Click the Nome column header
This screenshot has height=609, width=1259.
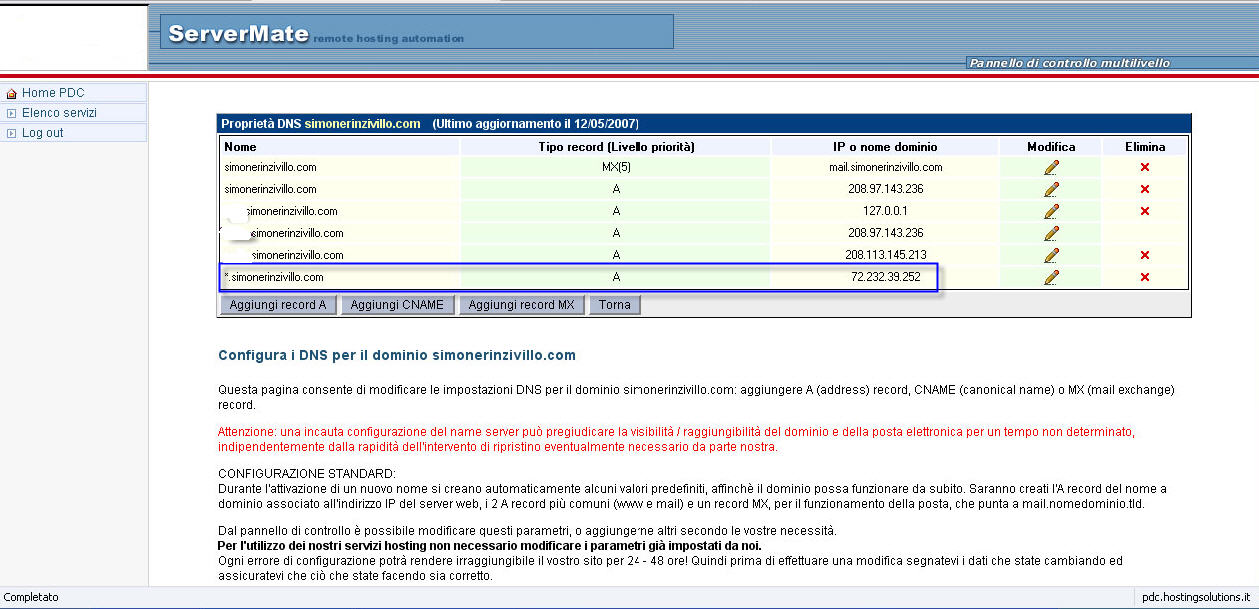coord(340,147)
